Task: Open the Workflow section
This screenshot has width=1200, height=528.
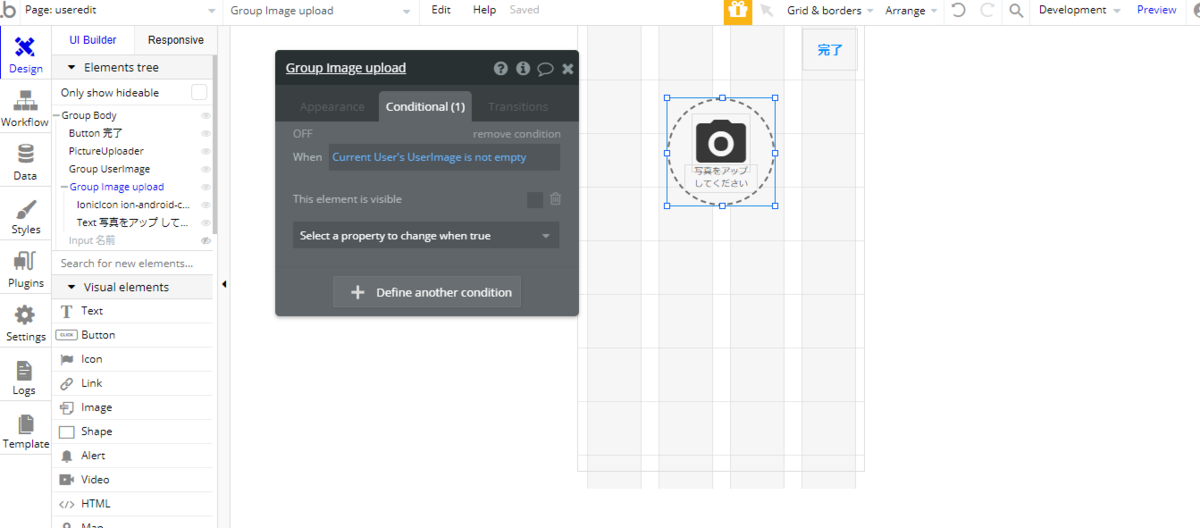Action: (25, 109)
